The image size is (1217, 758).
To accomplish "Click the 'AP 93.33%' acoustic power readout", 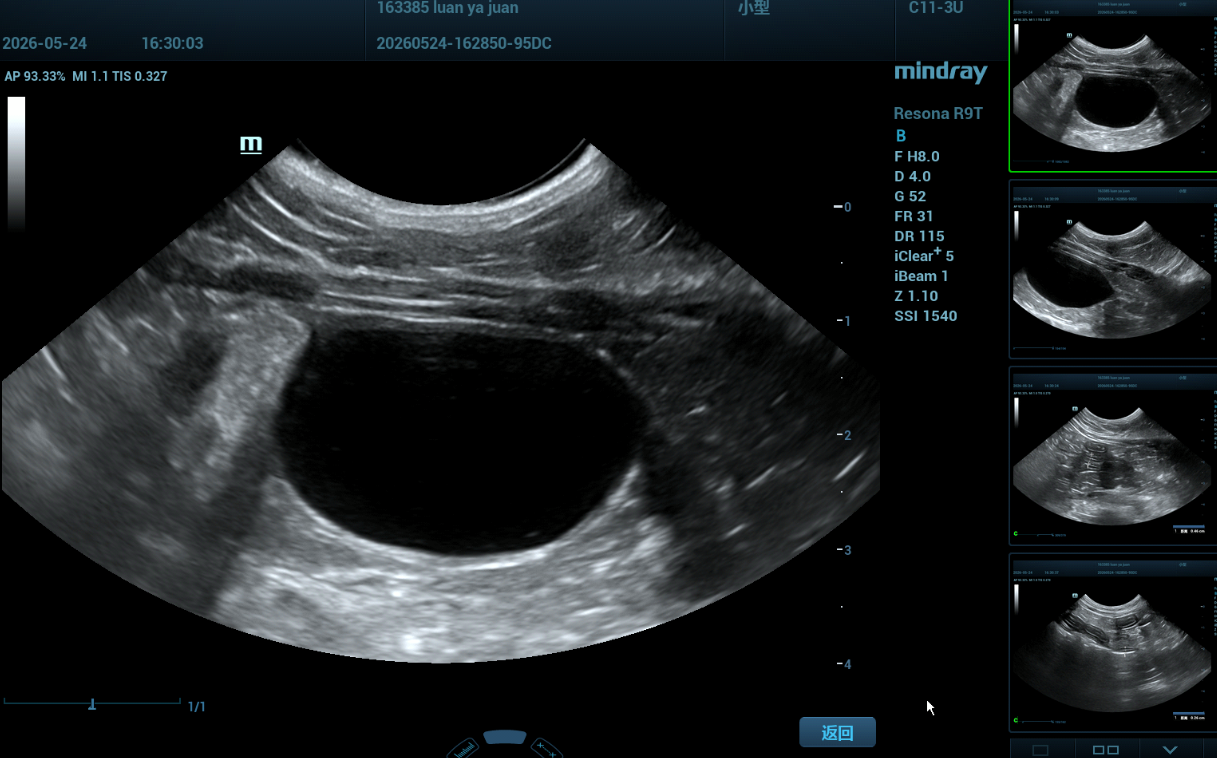I will click(35, 76).
